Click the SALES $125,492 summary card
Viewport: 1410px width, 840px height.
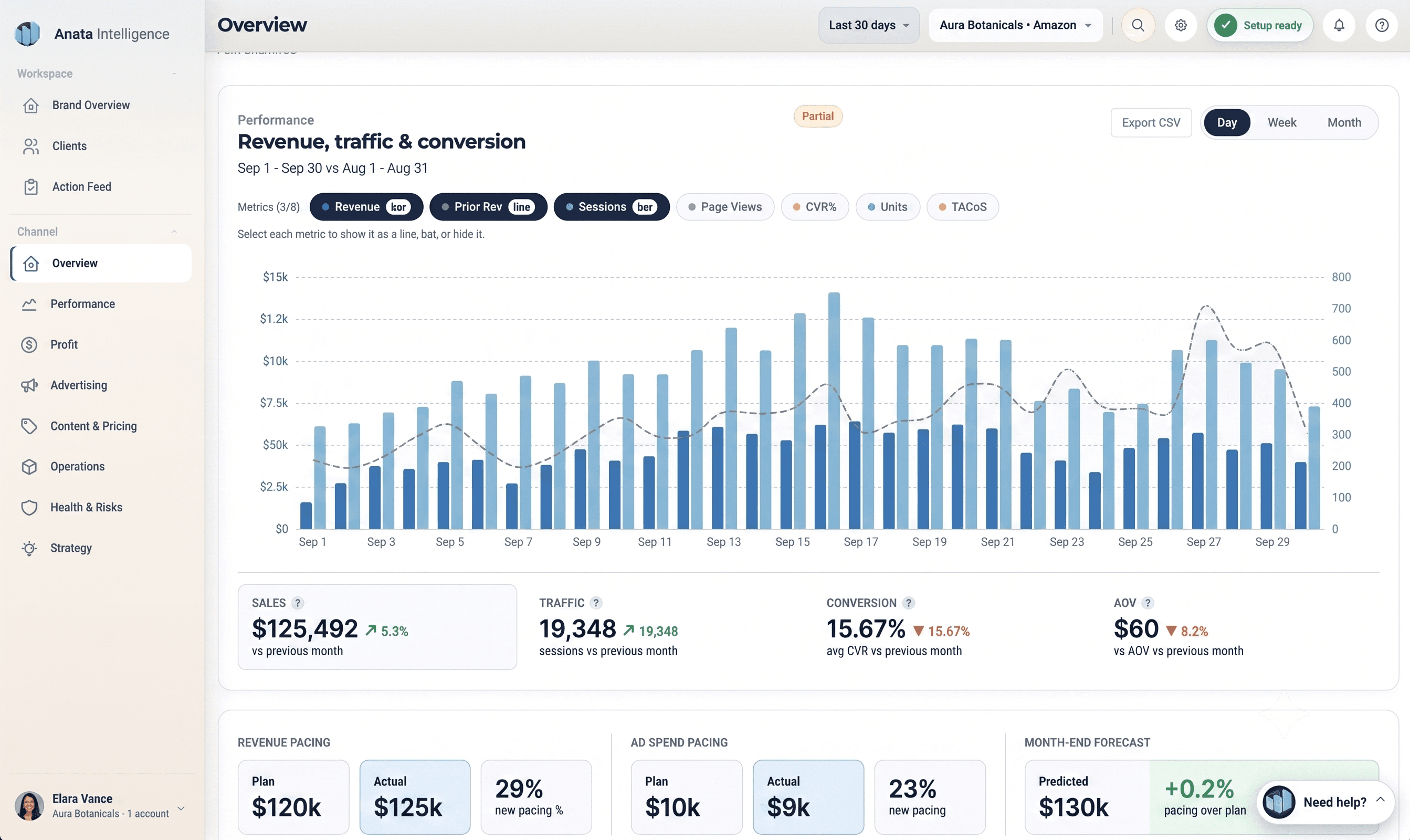(377, 627)
